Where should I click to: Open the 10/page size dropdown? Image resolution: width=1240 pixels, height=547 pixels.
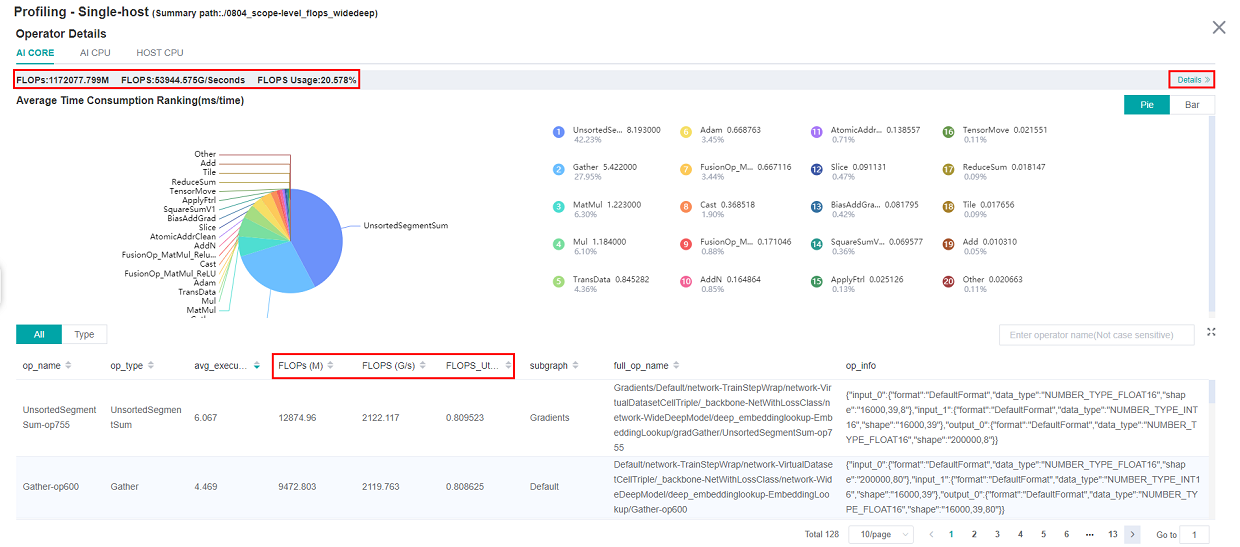point(880,535)
